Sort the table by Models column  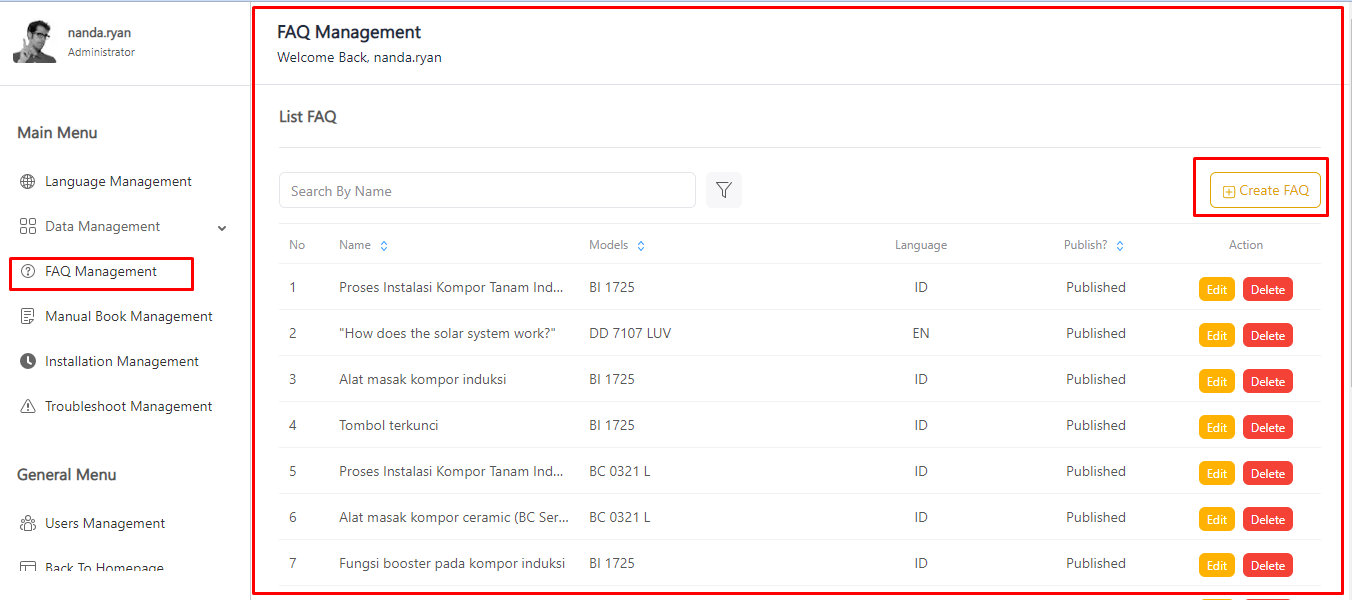(x=641, y=246)
